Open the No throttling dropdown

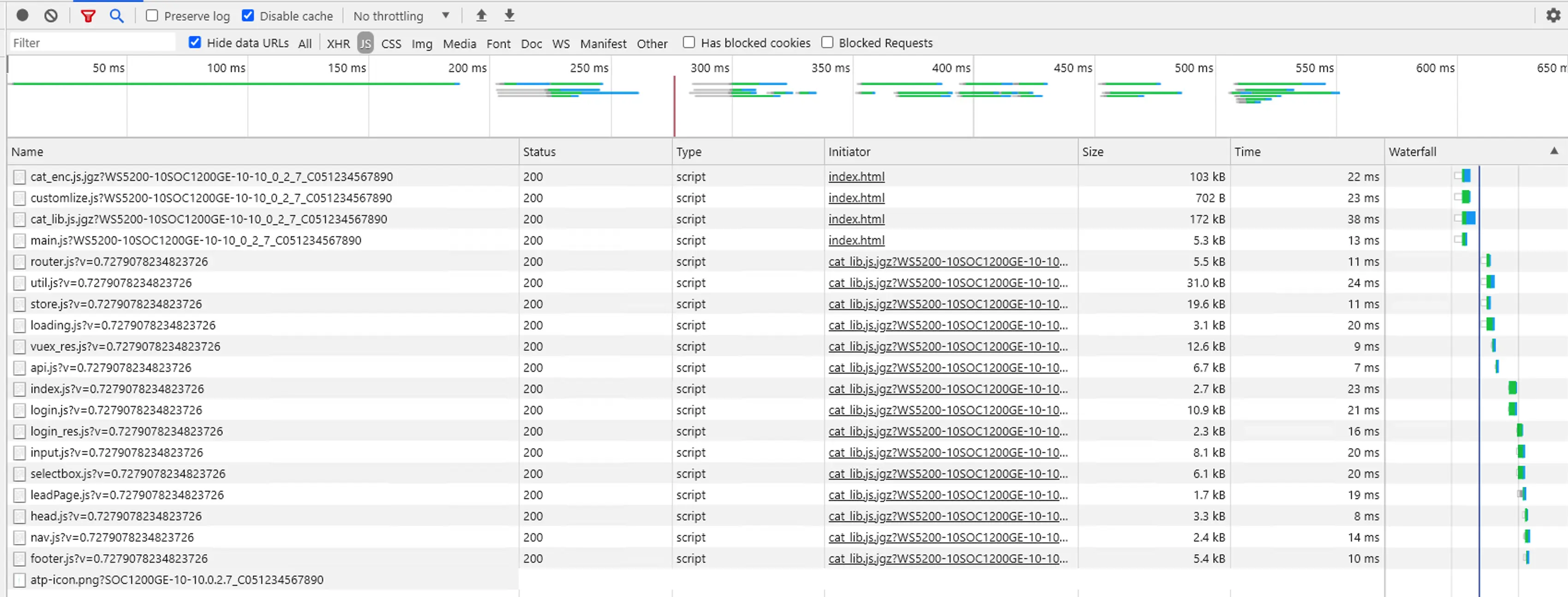pos(401,16)
